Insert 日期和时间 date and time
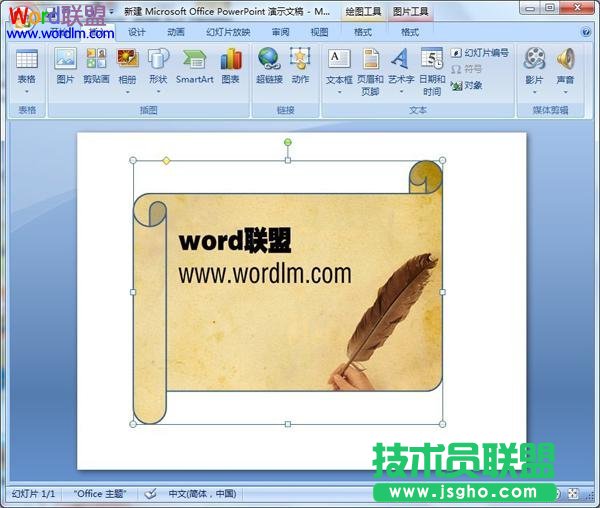 click(x=432, y=70)
